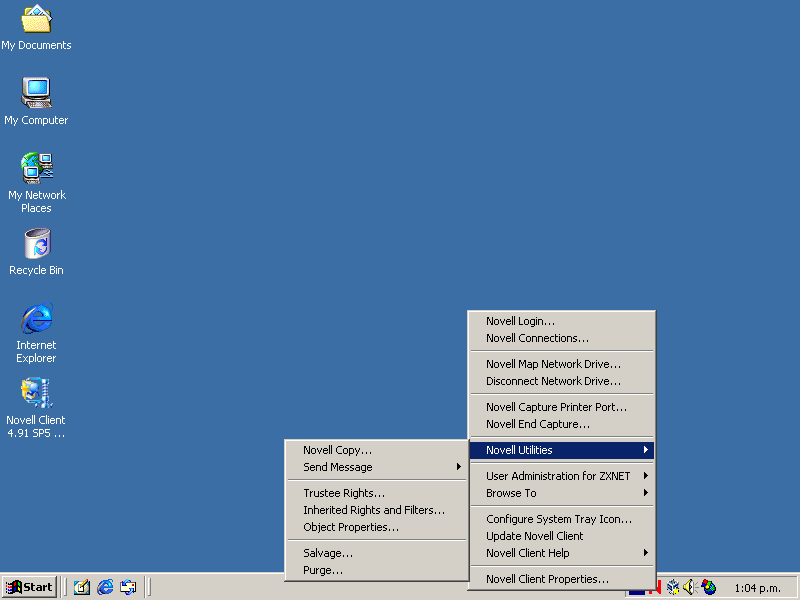Screen dimensions: 800x600
Task: Launch Internet Explorer from Quick Launch
Action: (105, 587)
